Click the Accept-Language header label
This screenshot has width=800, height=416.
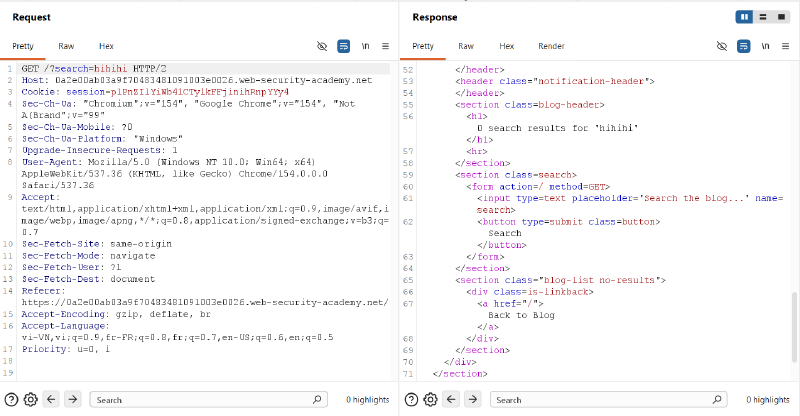[65, 326]
